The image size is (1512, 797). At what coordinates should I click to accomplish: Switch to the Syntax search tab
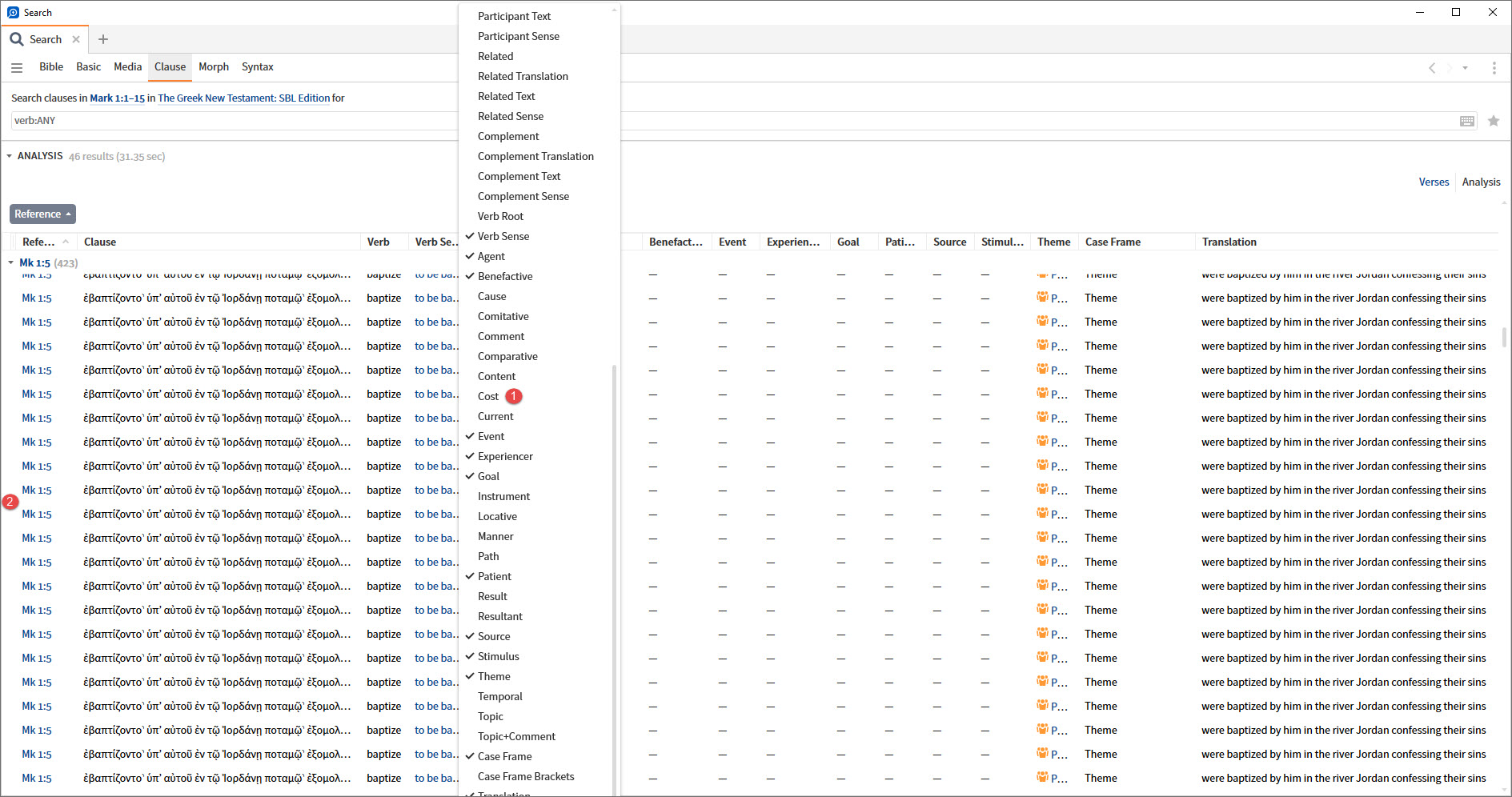[x=258, y=67]
